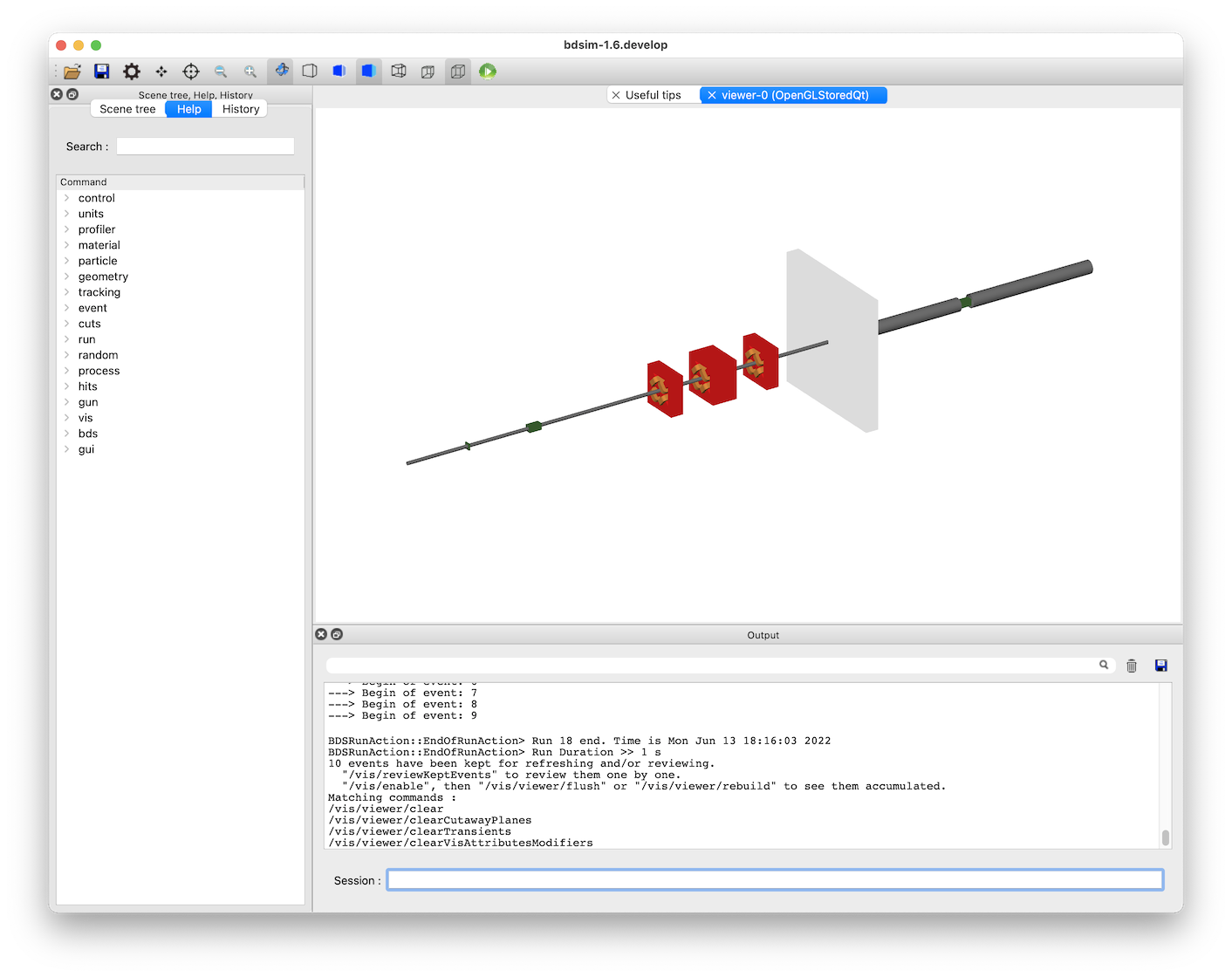This screenshot has width=1232, height=977.
Task: Select the Pick crosshair tool
Action: point(191,72)
